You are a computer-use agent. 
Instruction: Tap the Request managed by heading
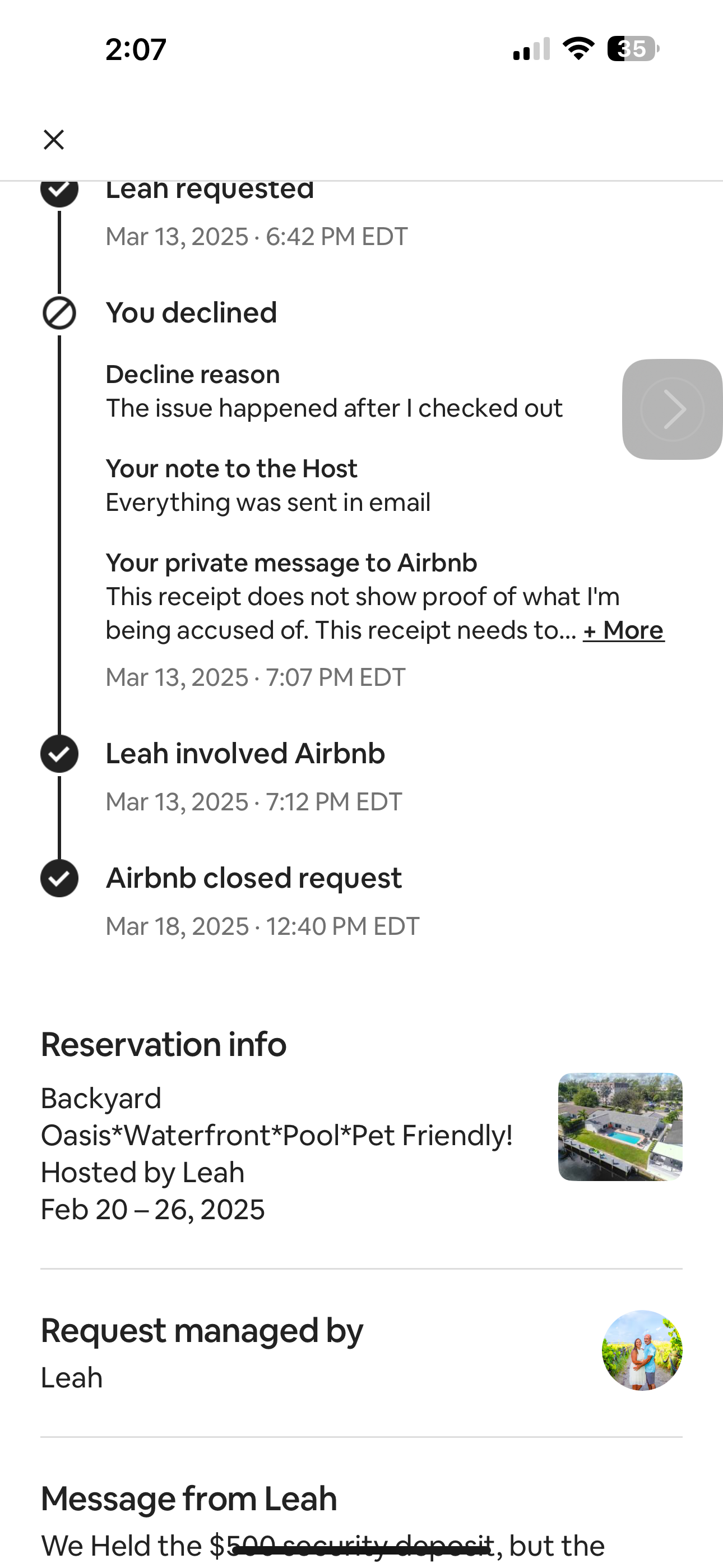point(201,1330)
